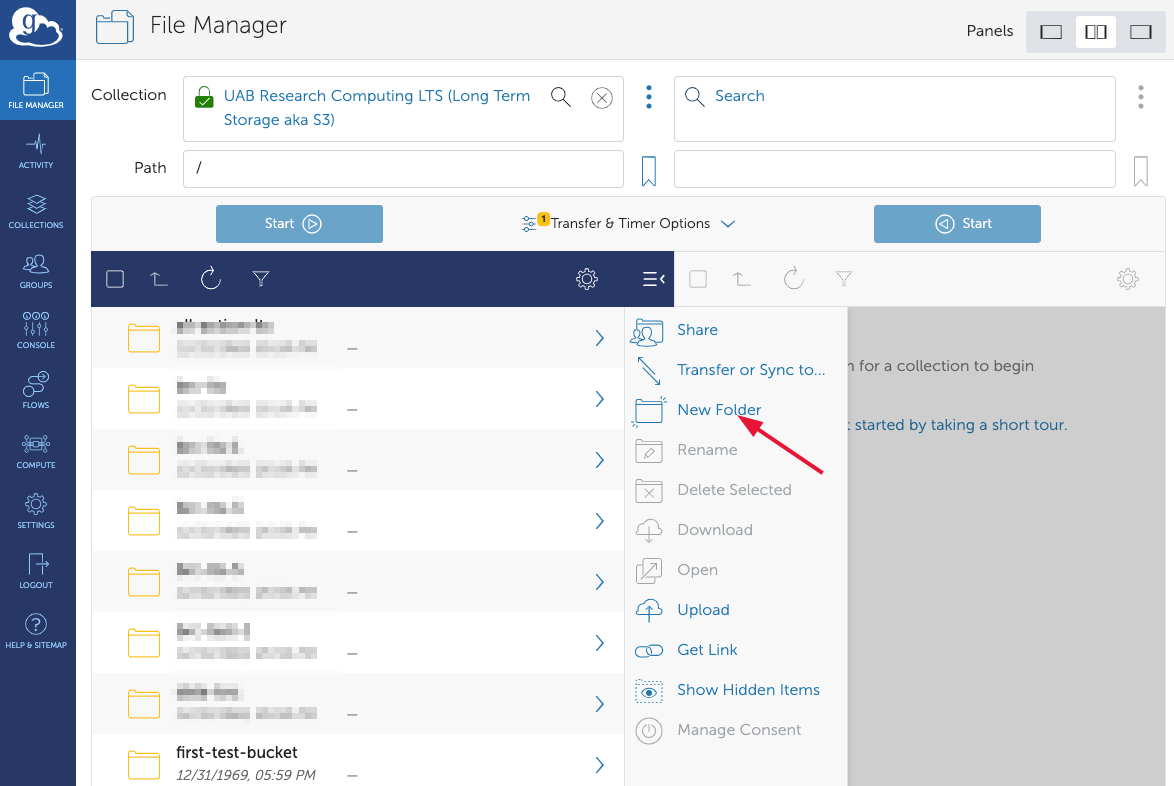Open Activity in the left sidebar

tap(37, 150)
